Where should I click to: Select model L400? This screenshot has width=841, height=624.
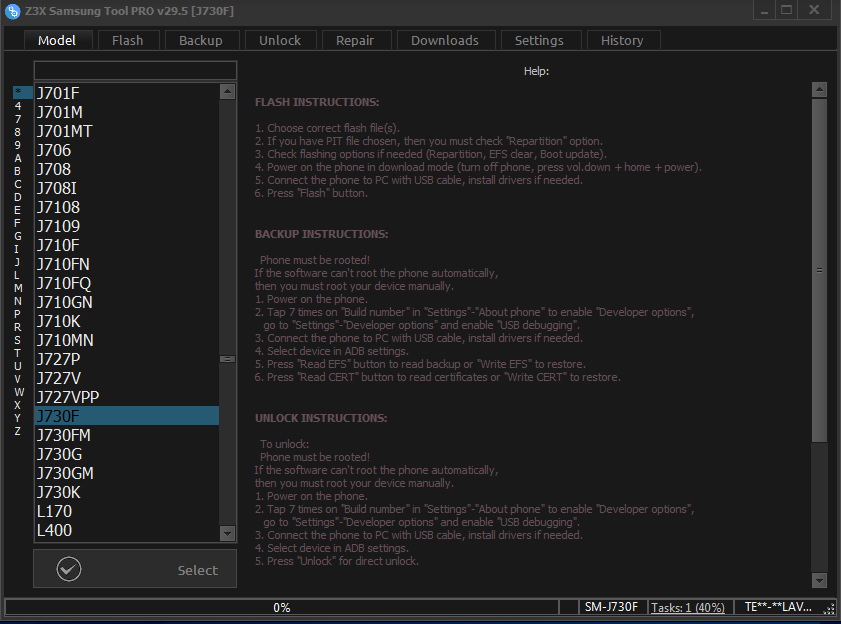tap(127, 530)
